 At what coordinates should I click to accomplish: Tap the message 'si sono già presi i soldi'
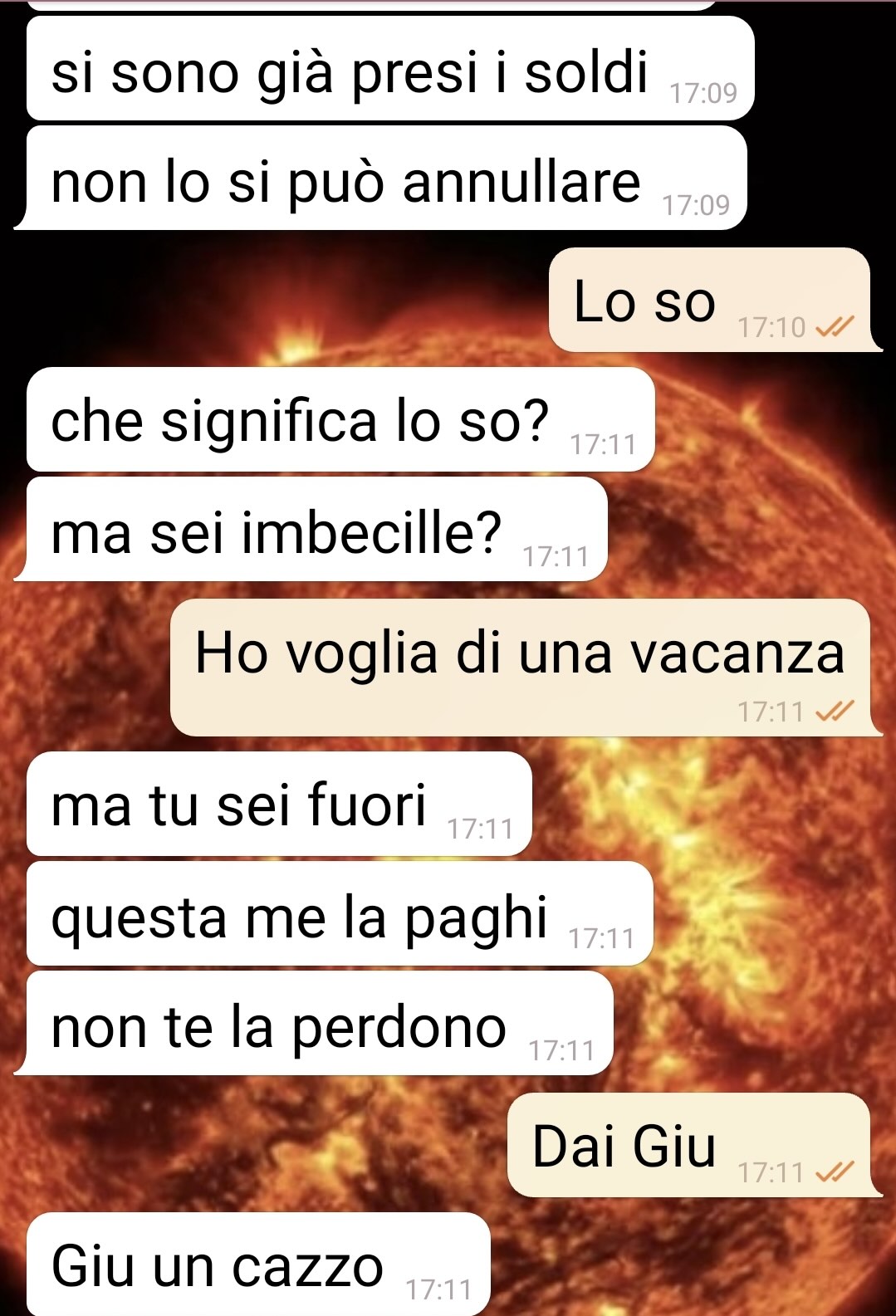pyautogui.click(x=390, y=69)
